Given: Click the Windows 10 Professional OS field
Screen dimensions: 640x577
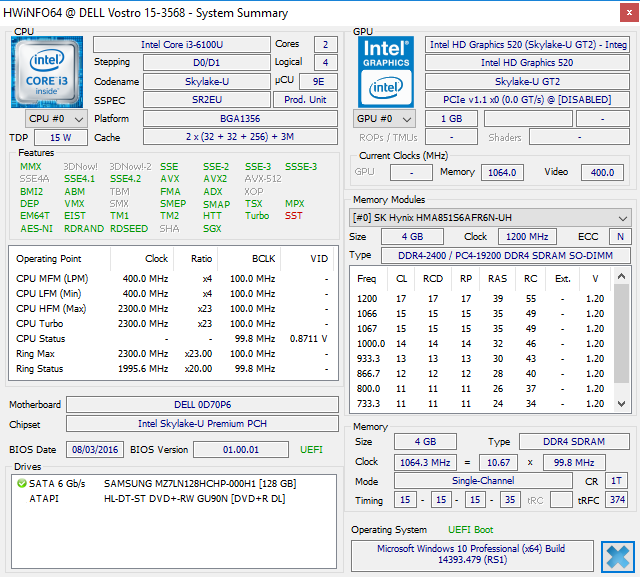Looking at the screenshot, I should [472, 556].
